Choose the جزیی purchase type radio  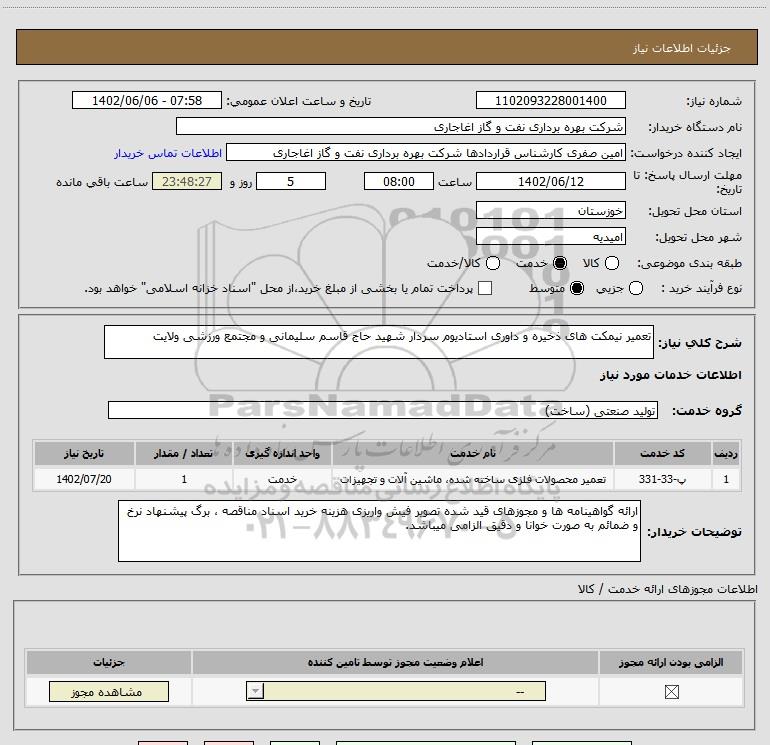coord(635,288)
